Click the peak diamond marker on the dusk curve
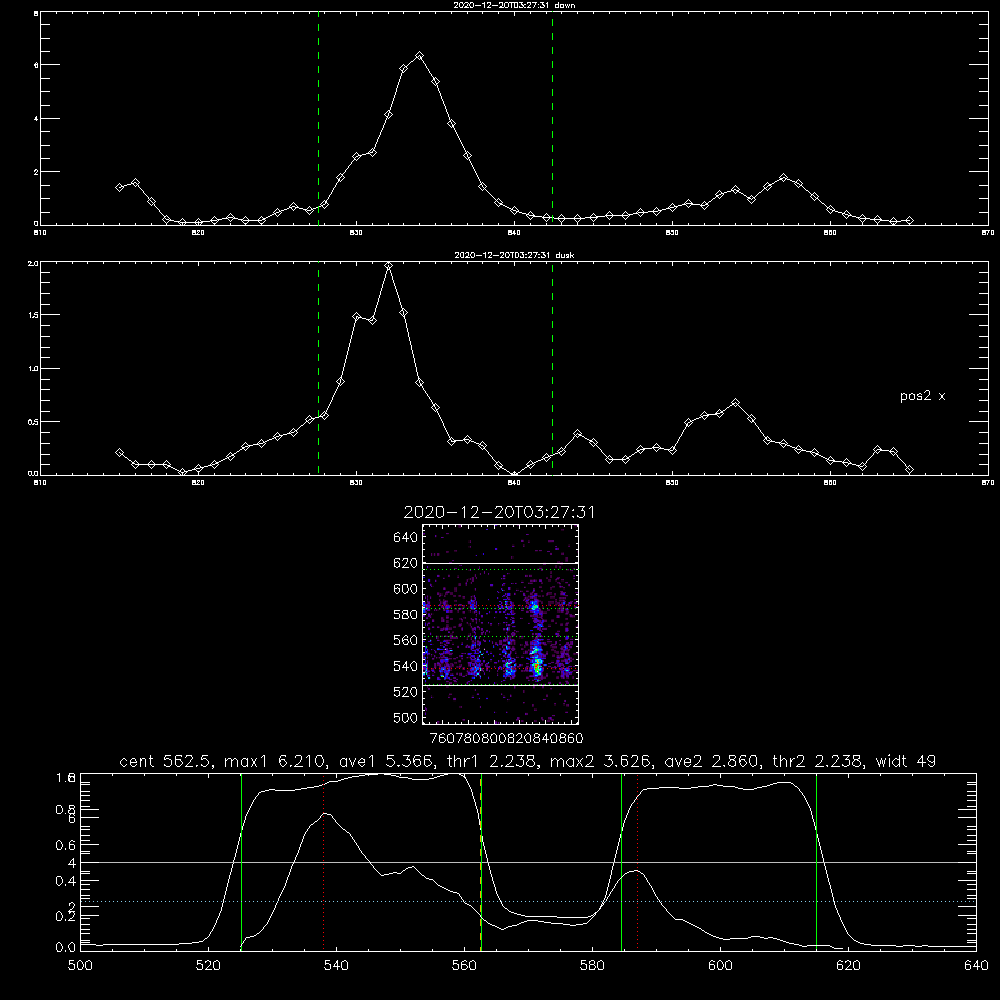 point(388,266)
